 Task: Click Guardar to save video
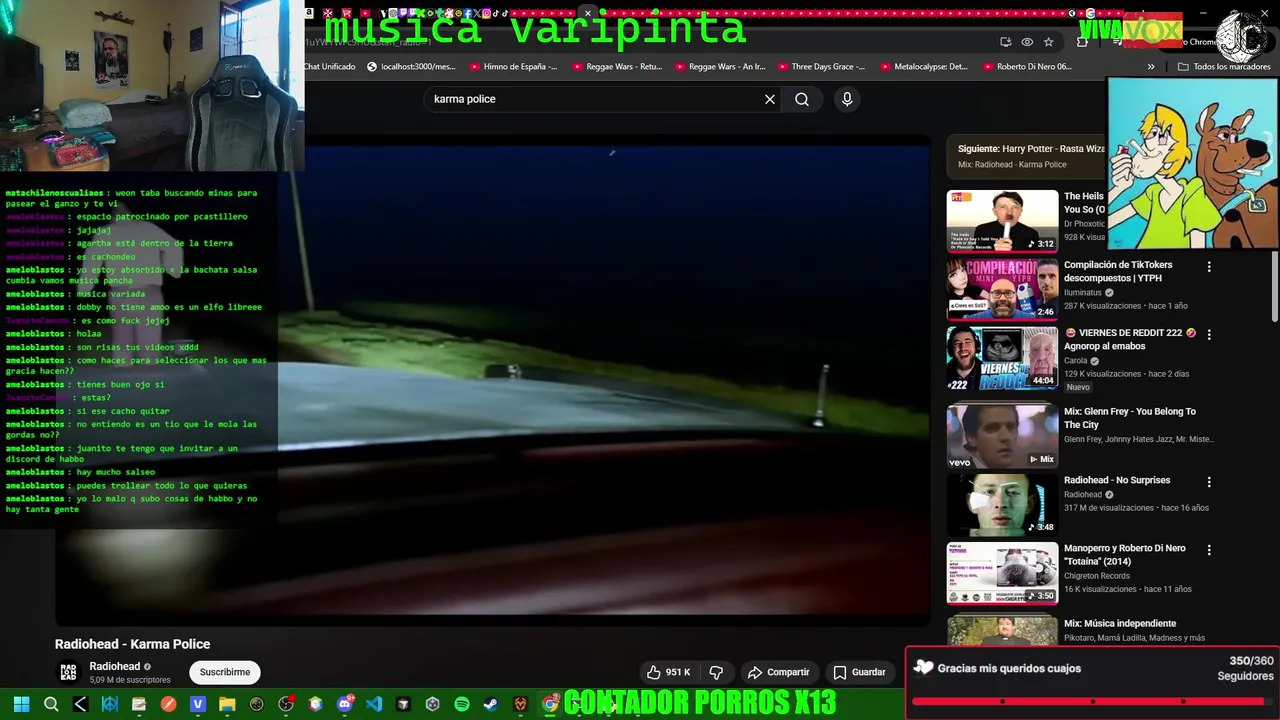pyautogui.click(x=859, y=672)
